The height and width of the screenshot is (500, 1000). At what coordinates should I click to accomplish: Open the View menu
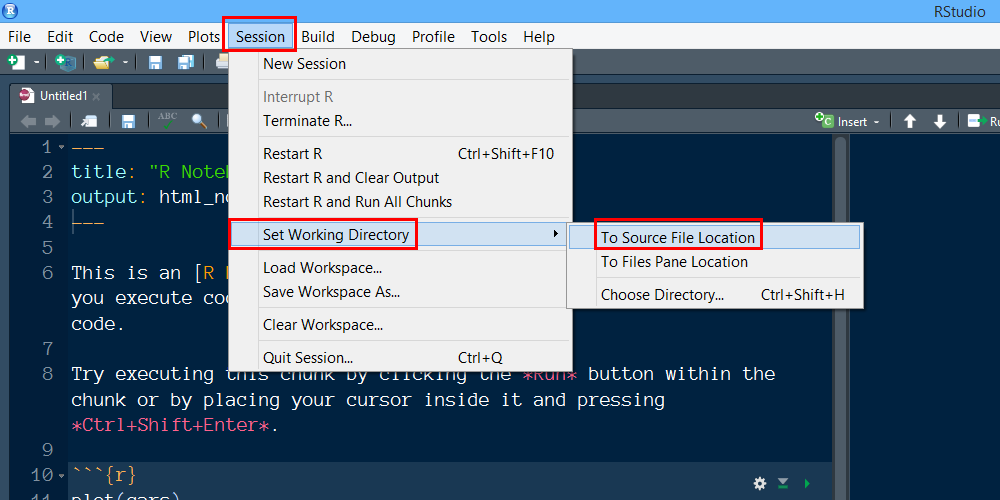point(156,36)
